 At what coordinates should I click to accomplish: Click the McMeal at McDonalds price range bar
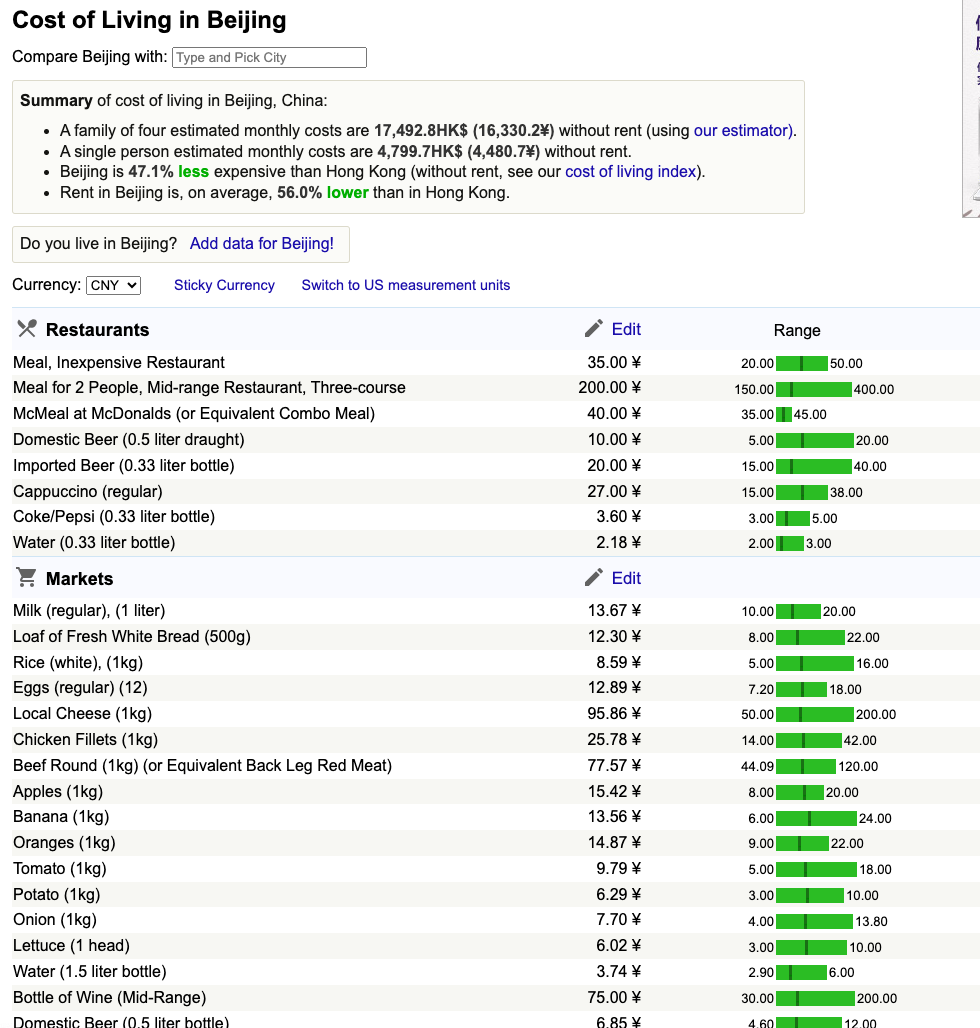[784, 414]
